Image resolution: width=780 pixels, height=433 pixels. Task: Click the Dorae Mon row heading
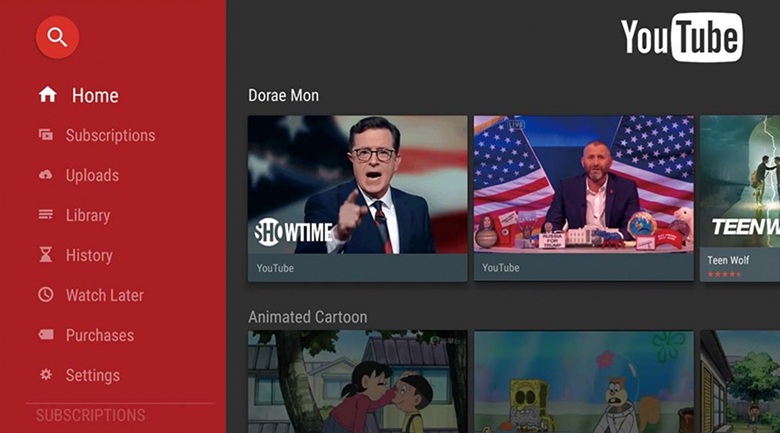pyautogui.click(x=284, y=95)
